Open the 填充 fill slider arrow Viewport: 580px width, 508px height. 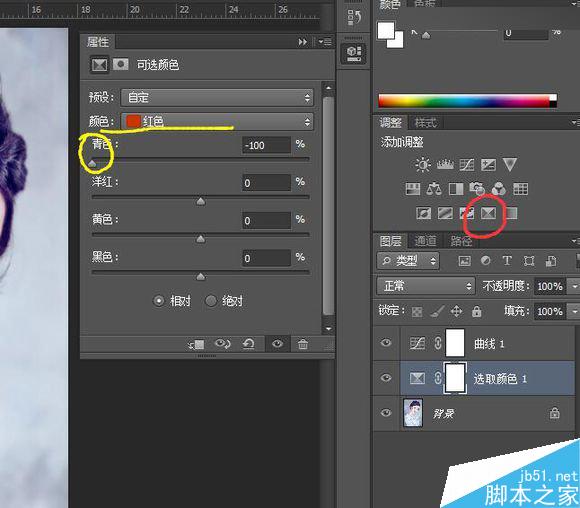pos(573,312)
